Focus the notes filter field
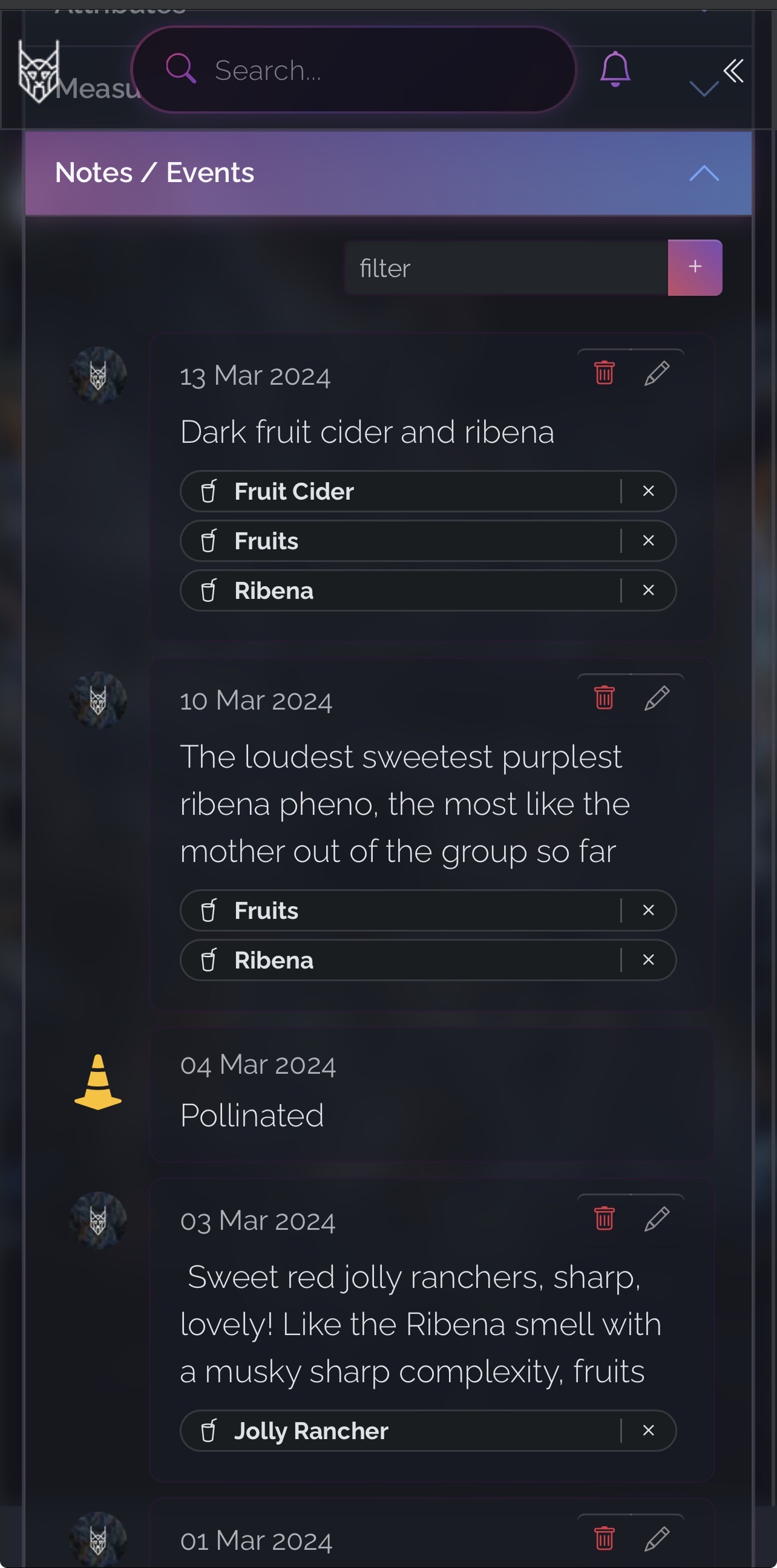The height and width of the screenshot is (1568, 777). tap(506, 268)
